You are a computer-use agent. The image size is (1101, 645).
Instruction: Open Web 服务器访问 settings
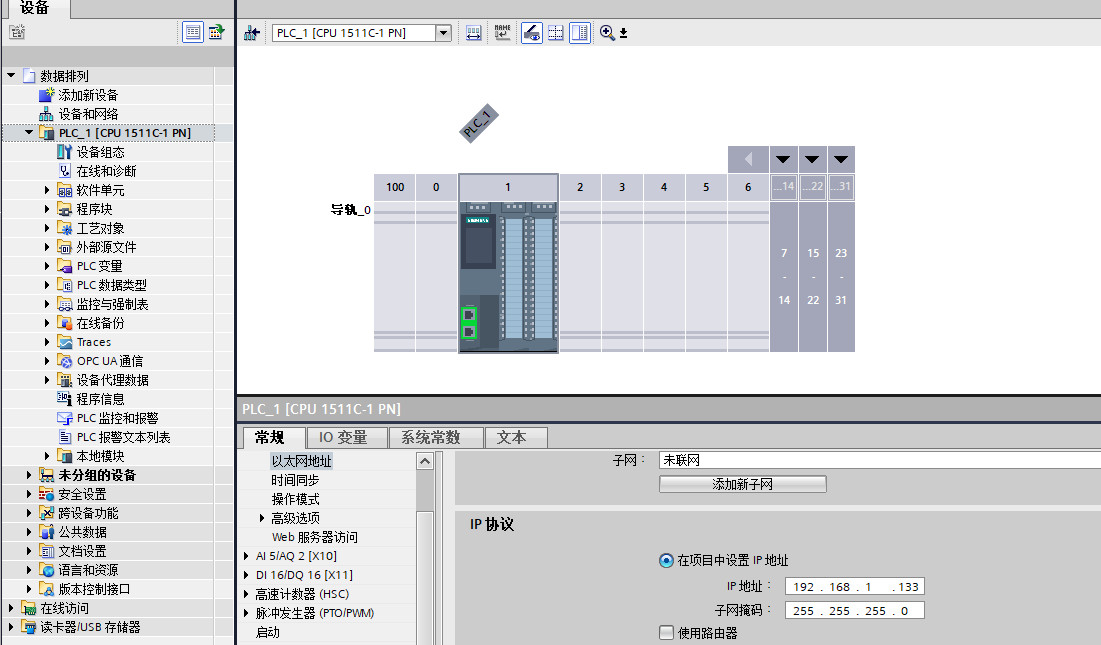[315, 537]
